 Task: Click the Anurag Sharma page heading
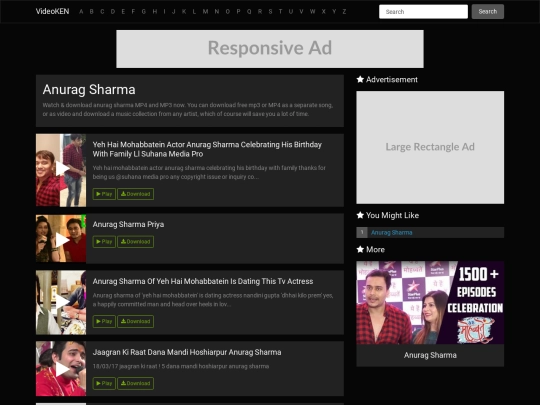(89, 90)
